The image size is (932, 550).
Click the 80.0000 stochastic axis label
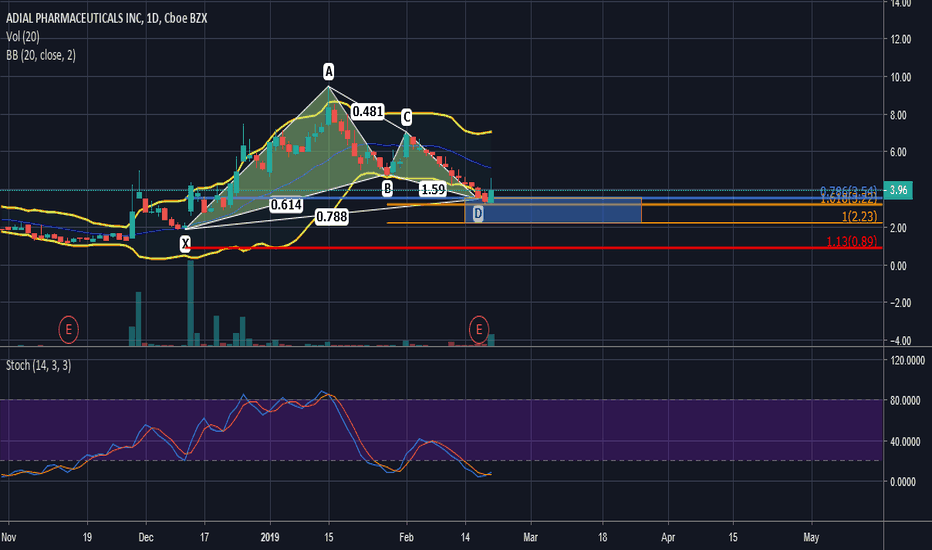tap(907, 401)
